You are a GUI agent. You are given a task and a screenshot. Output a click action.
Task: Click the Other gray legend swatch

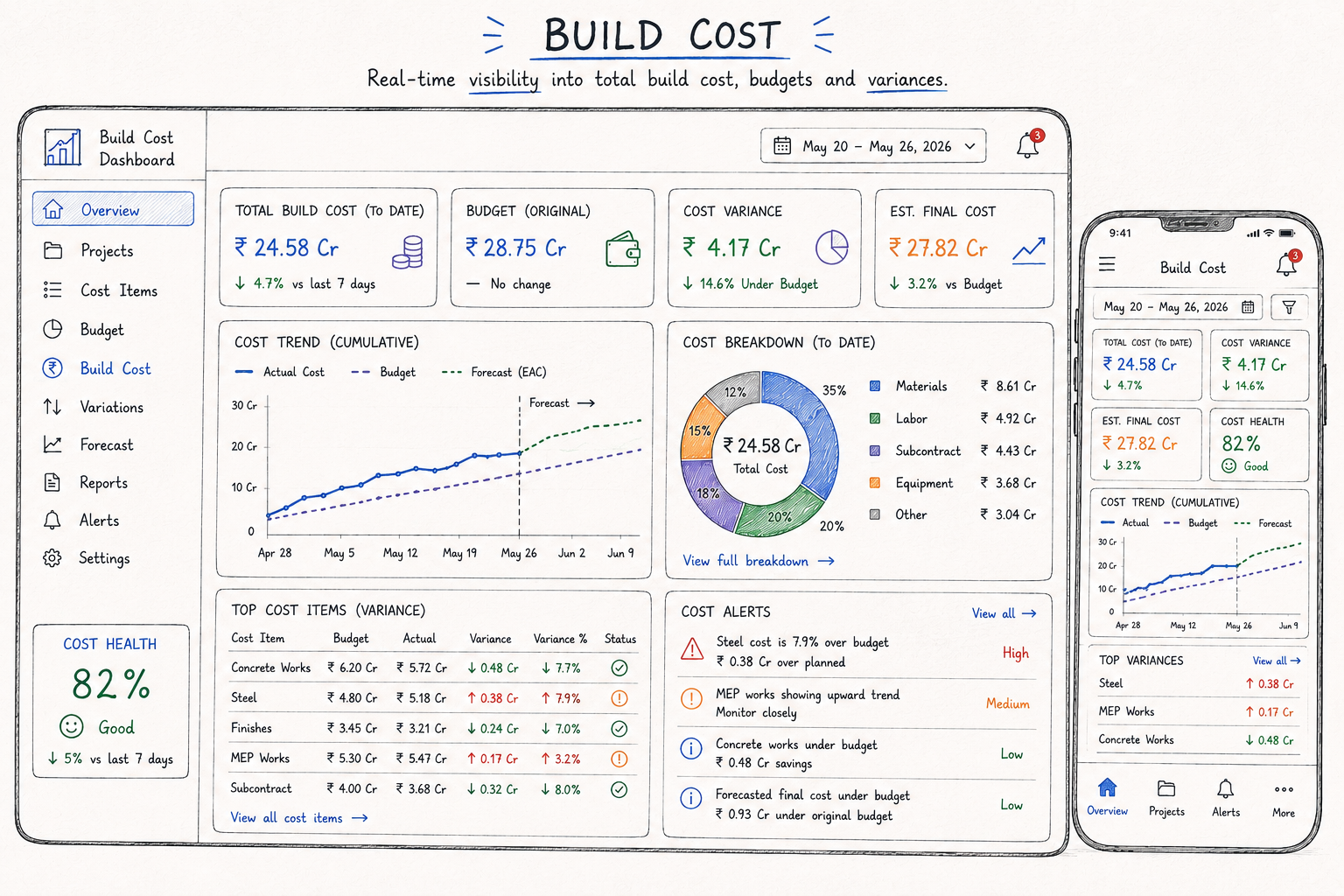pyautogui.click(x=875, y=514)
